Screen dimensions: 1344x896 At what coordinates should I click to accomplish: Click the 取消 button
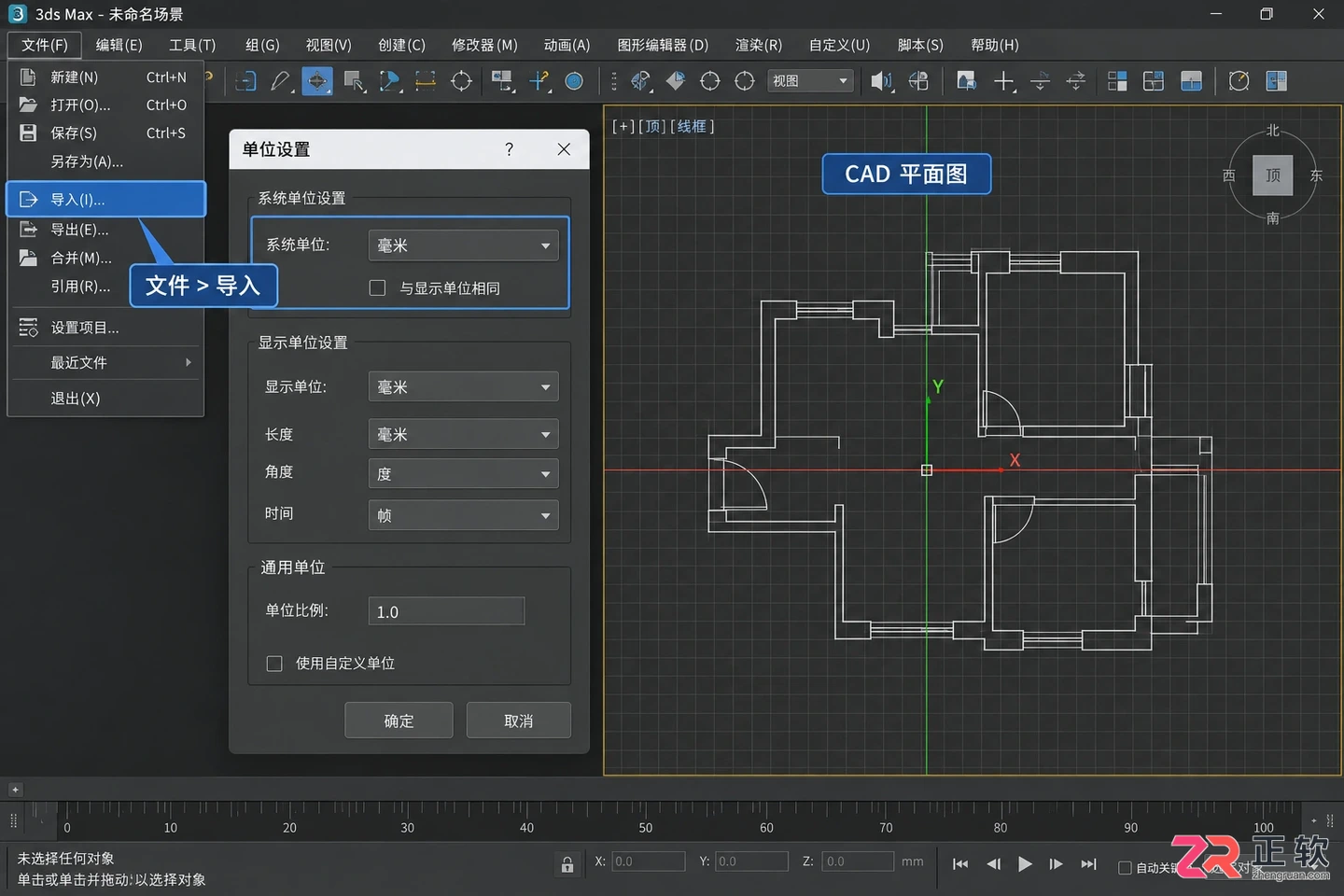[x=518, y=721]
